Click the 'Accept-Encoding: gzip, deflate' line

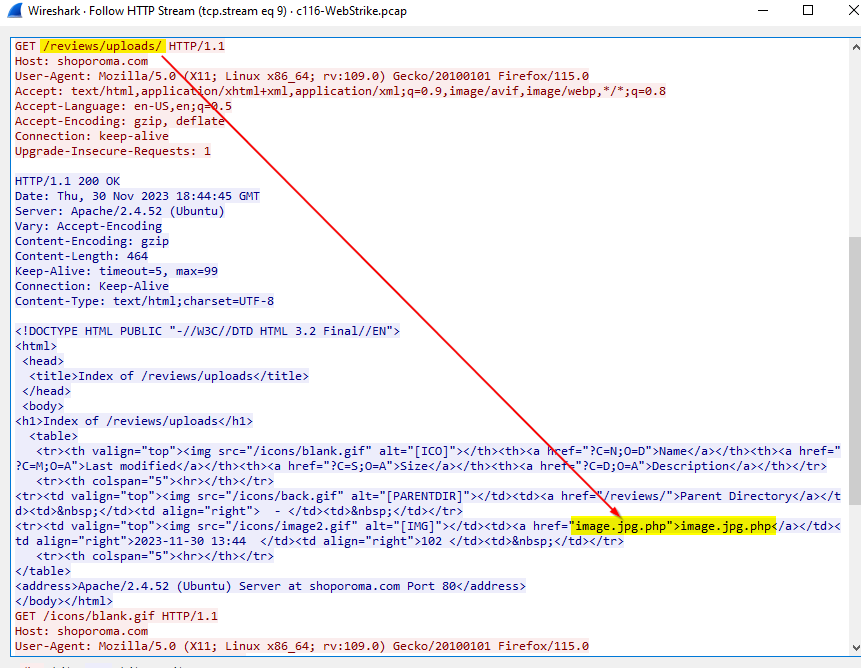point(120,121)
